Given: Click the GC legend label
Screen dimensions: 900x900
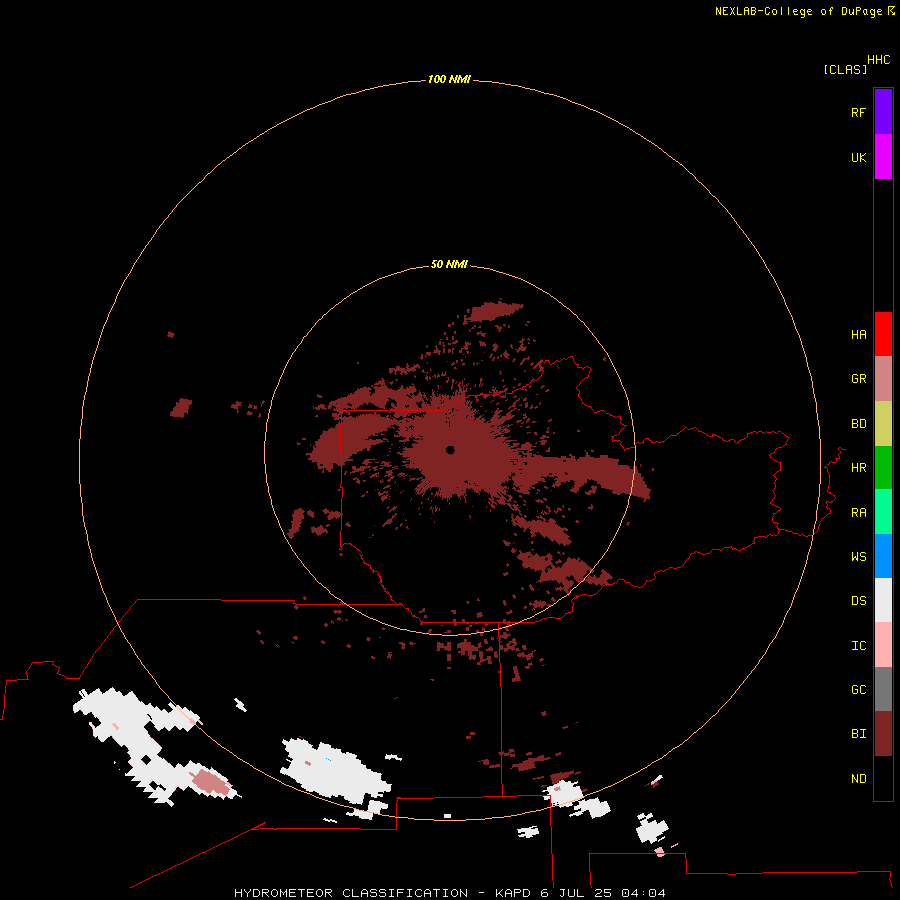Looking at the screenshot, I should 858,690.
